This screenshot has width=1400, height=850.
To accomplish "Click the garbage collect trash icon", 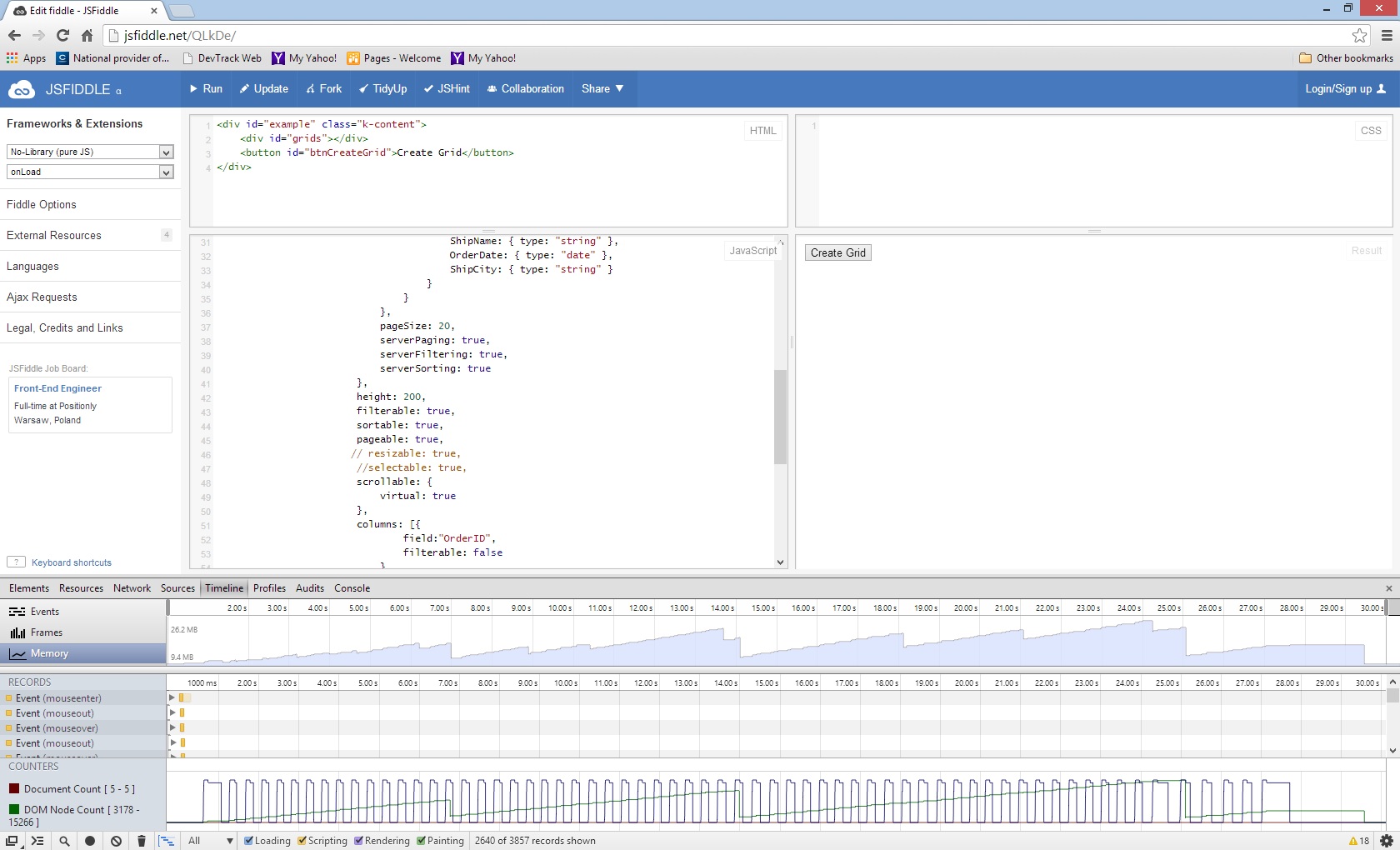I will (x=141, y=841).
